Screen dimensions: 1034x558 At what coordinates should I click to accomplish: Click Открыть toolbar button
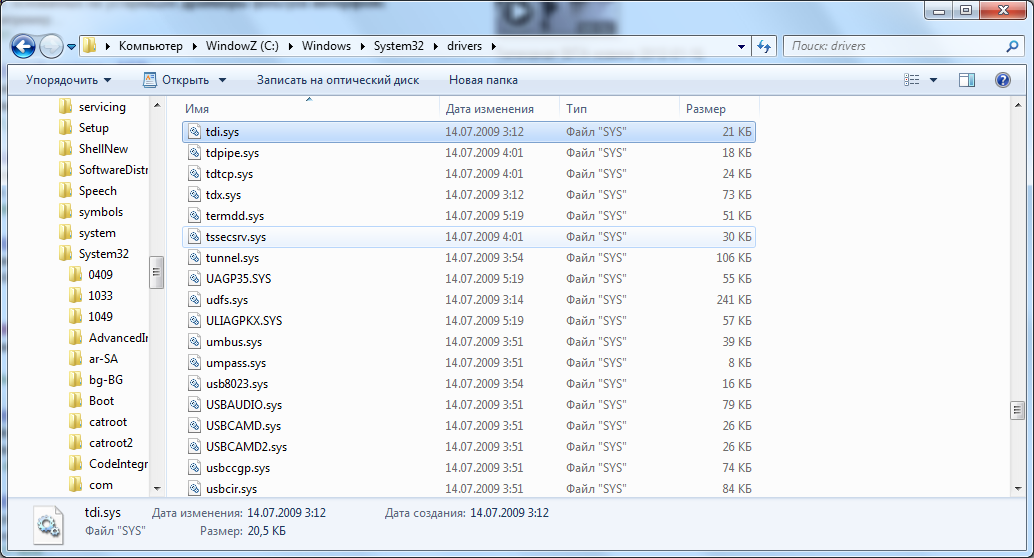[176, 80]
